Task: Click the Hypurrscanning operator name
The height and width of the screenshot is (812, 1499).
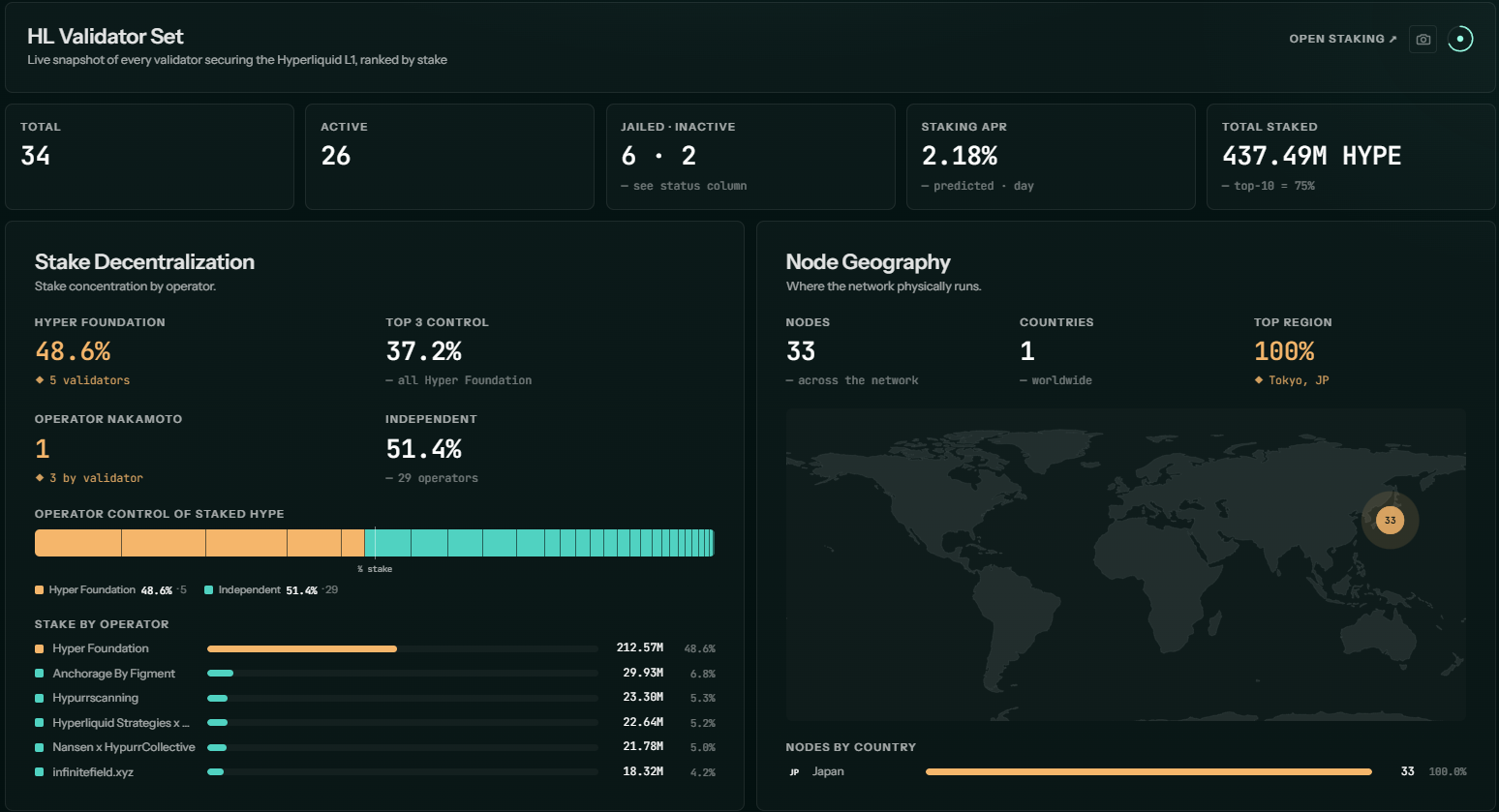Action: 96,698
